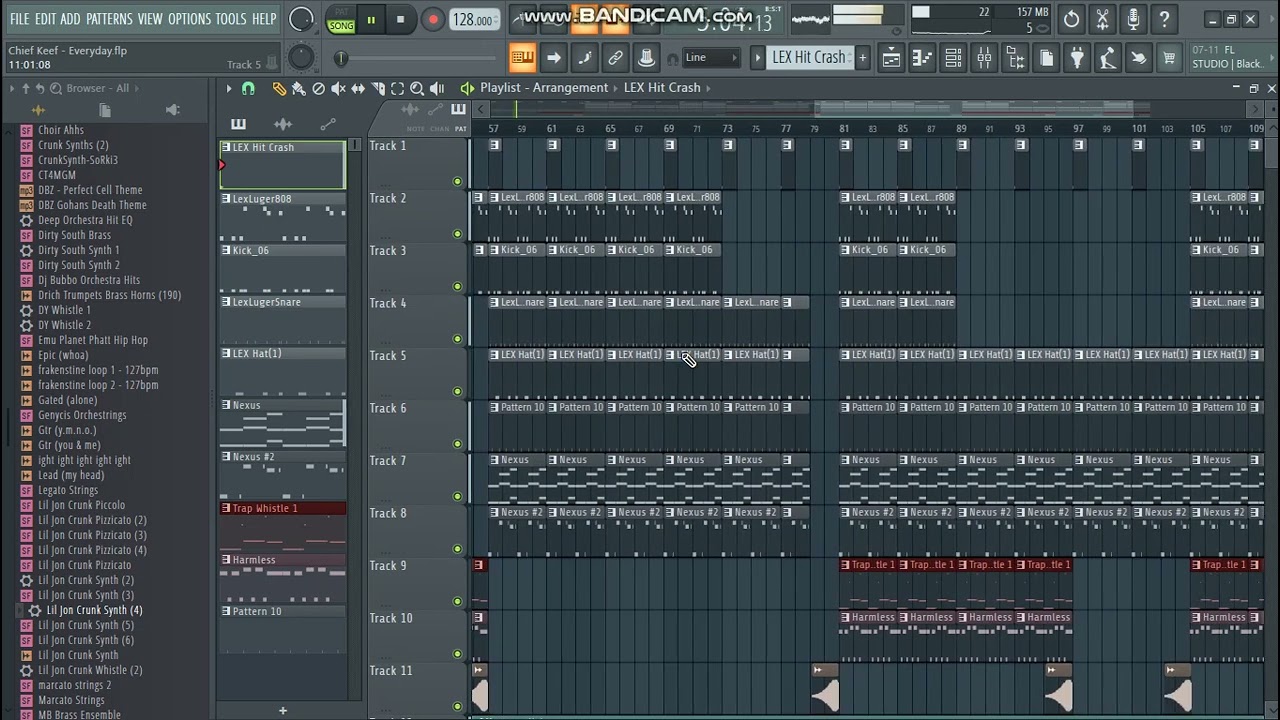Expand Gated (alone) item
Viewport: 1280px width, 720px height.
point(67,400)
